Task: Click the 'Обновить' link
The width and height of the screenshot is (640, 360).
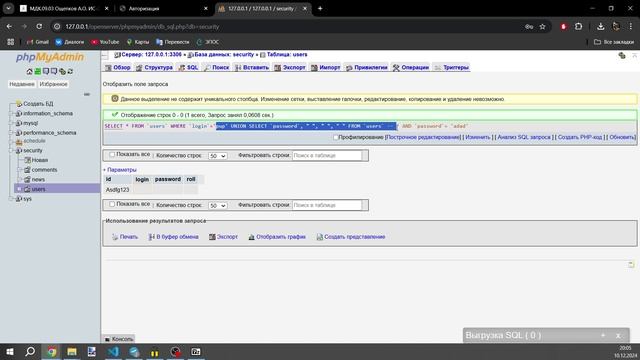Action: 622,138
